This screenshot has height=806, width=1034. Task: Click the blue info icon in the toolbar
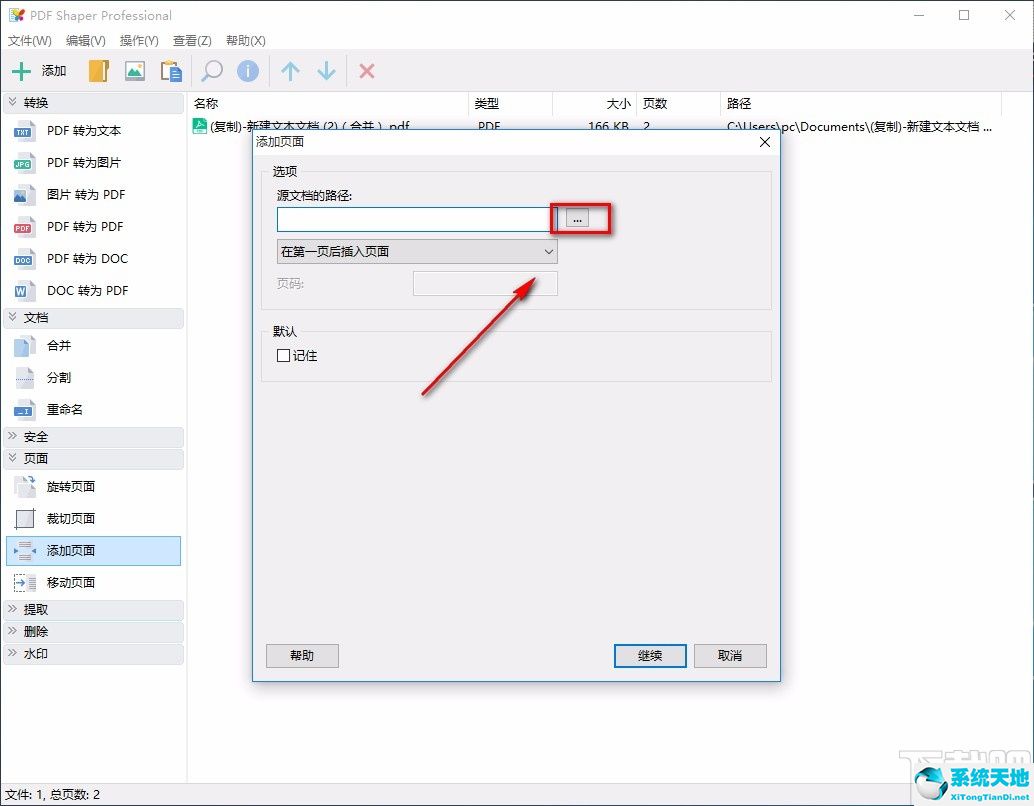pos(246,70)
